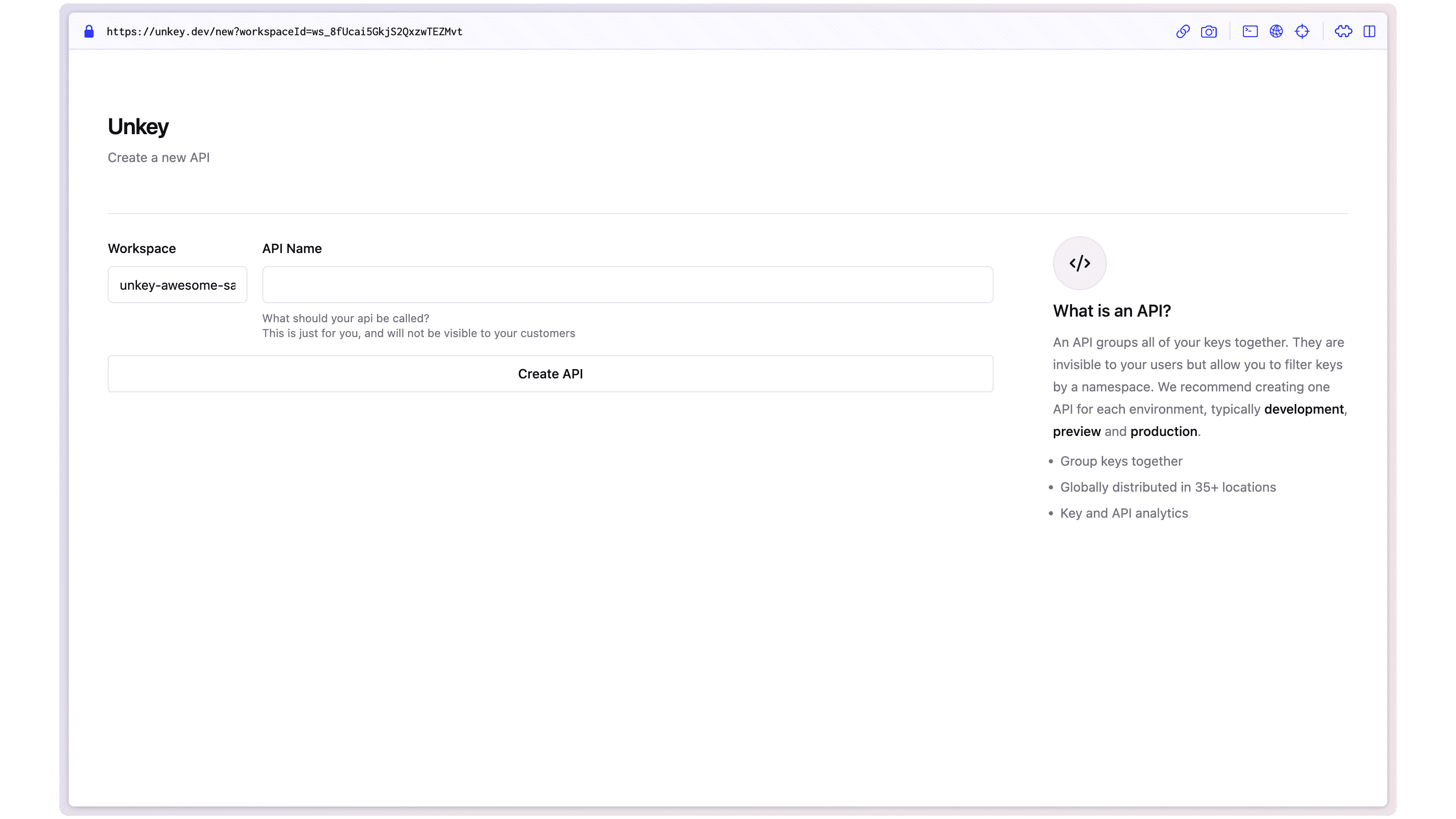The width and height of the screenshot is (1456, 819).
Task: Open the terminal console icon
Action: click(x=1250, y=32)
